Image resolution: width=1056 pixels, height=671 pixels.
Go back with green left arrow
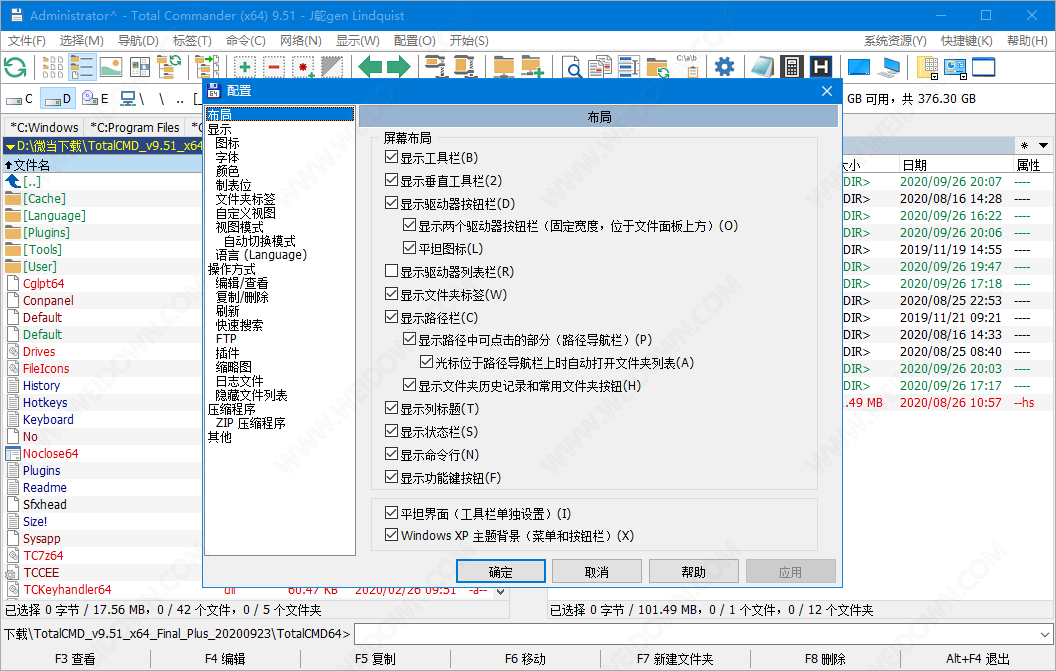pyautogui.click(x=370, y=67)
